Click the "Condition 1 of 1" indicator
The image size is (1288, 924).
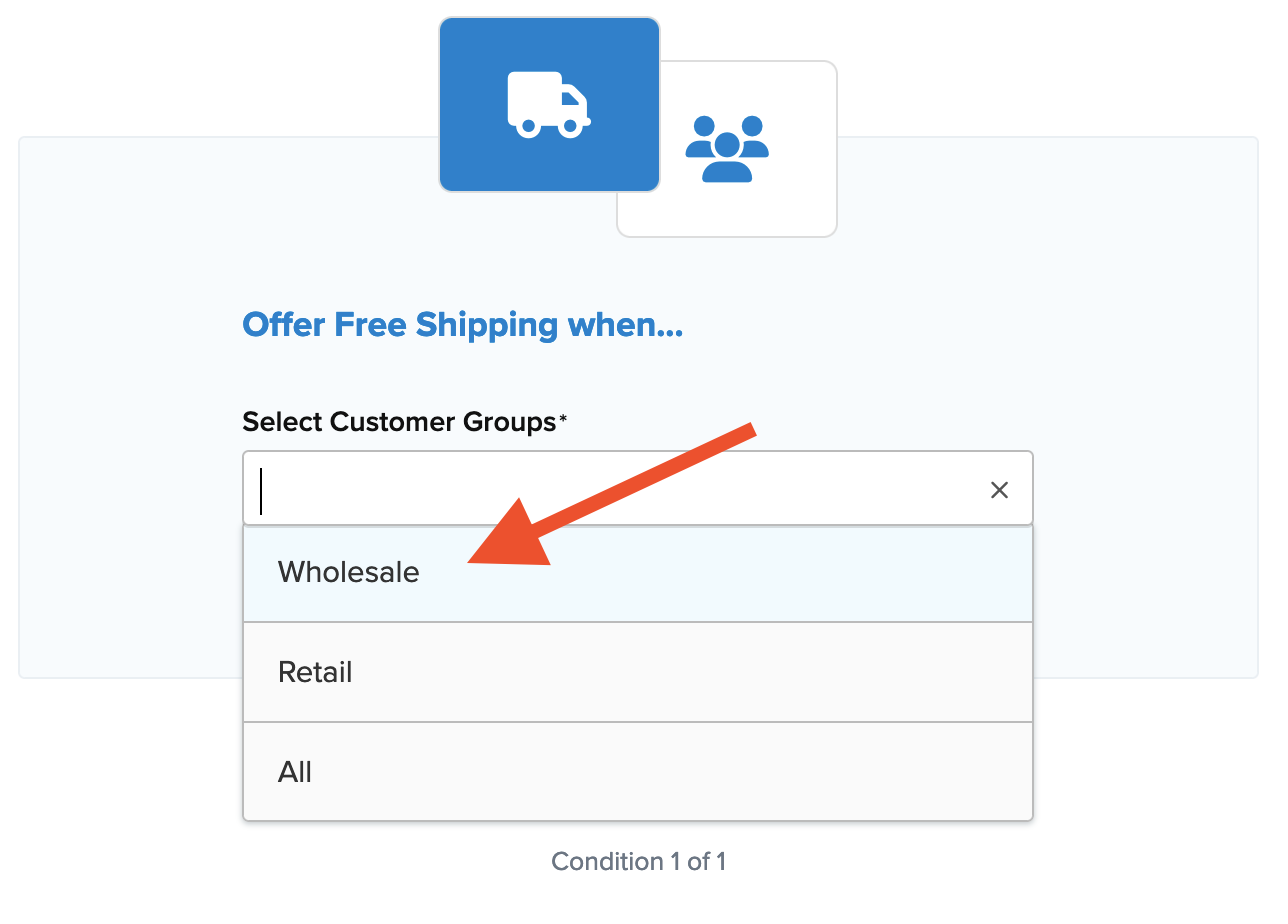(x=638, y=861)
